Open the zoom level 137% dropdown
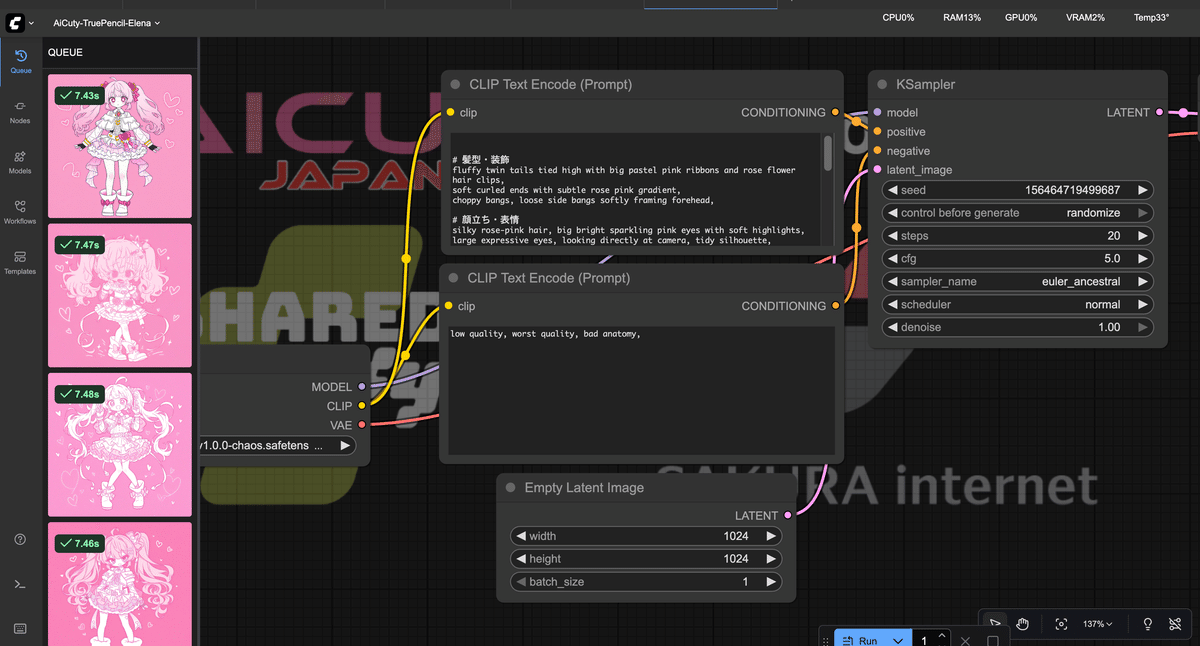The image size is (1200, 646). tap(1098, 624)
